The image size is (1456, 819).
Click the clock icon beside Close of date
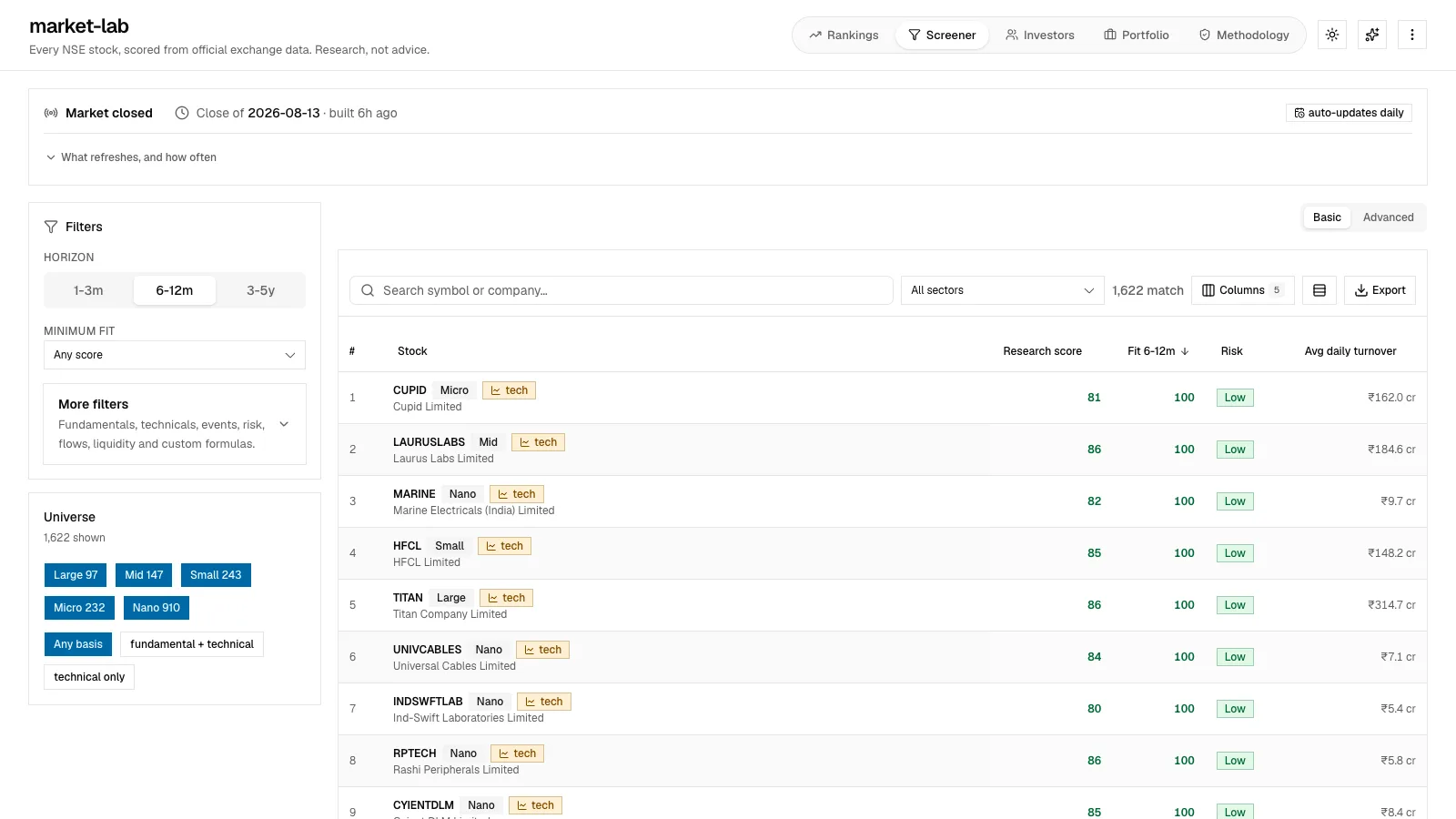click(x=182, y=113)
